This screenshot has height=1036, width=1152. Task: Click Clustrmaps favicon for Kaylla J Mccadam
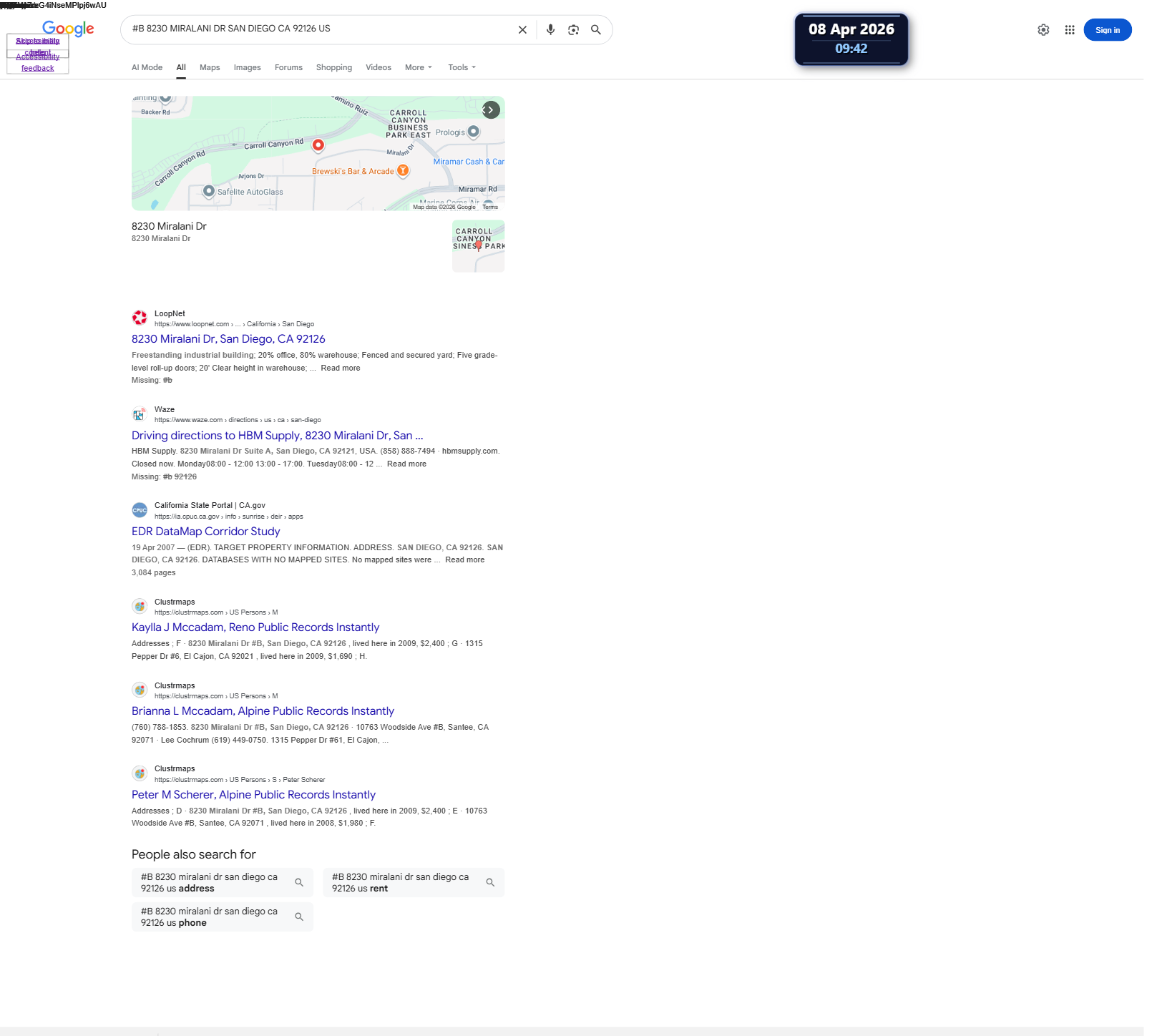pyautogui.click(x=140, y=607)
